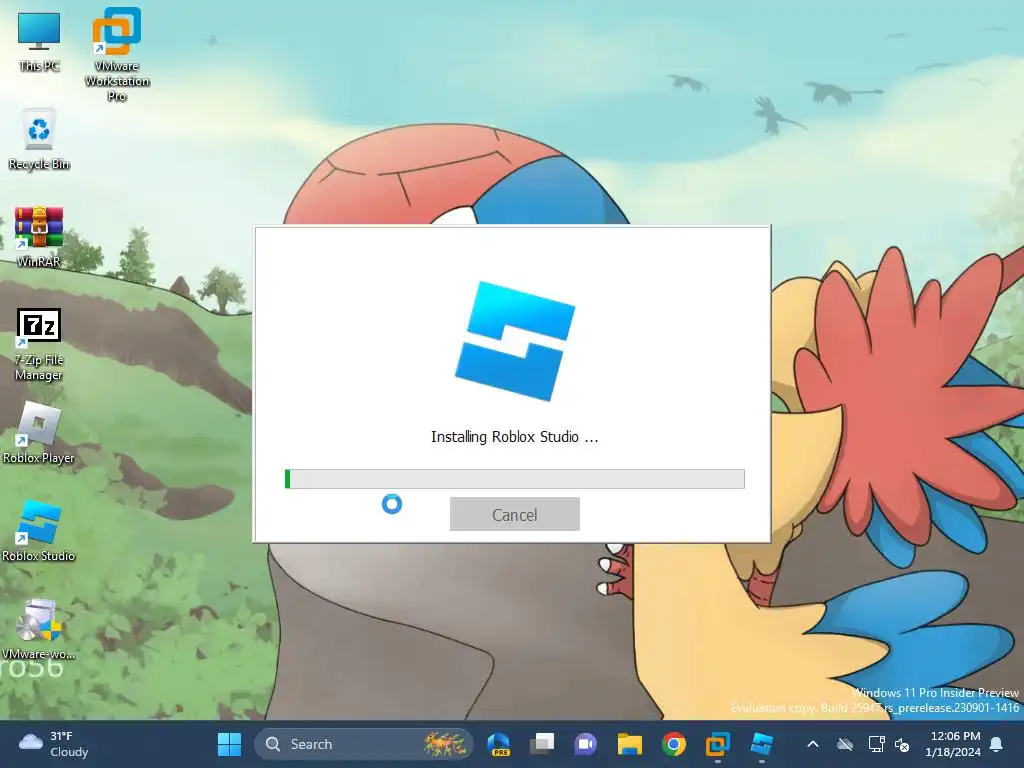Open network status tray icon

[x=876, y=744]
